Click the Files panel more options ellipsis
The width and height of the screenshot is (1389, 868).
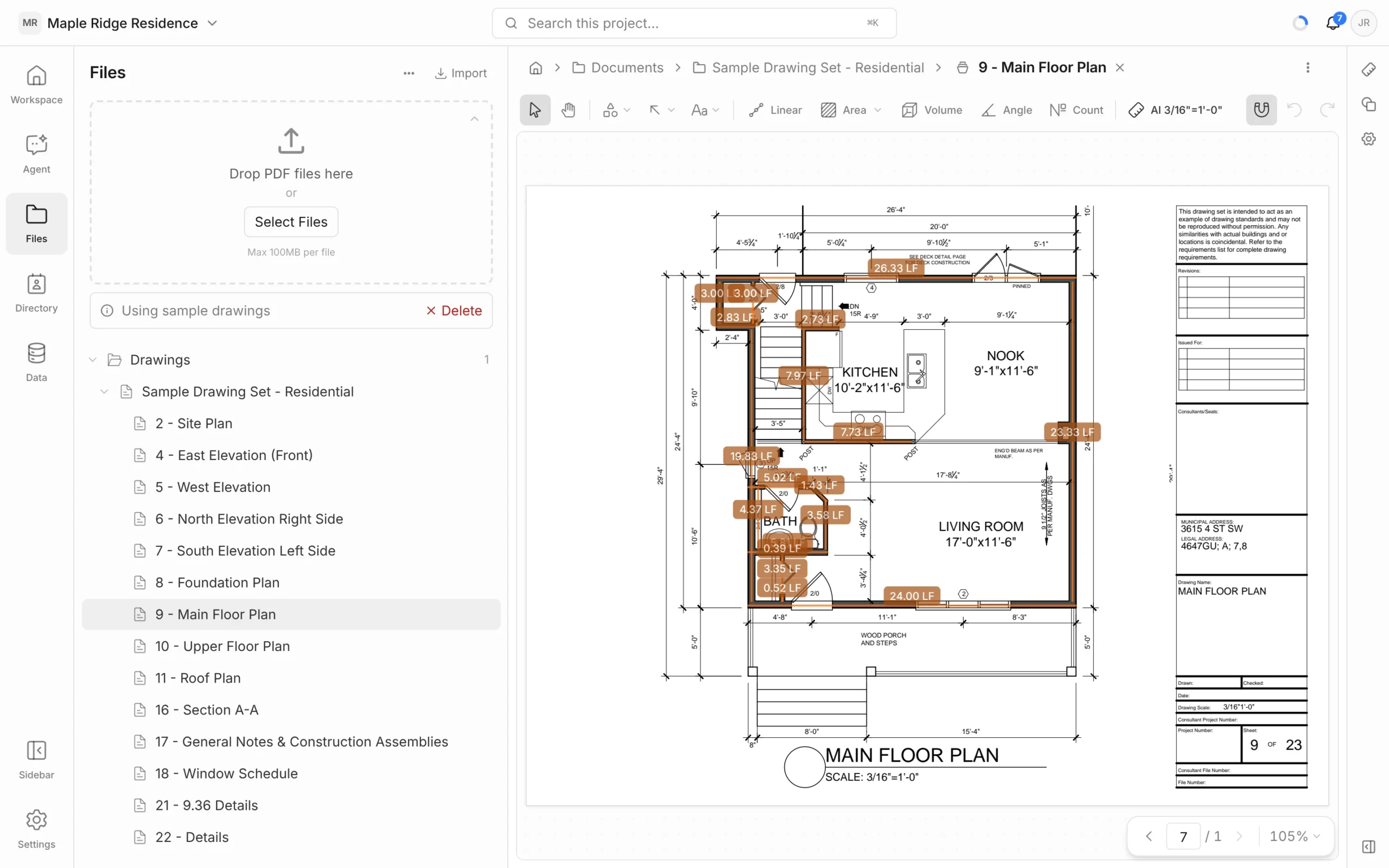tap(409, 73)
